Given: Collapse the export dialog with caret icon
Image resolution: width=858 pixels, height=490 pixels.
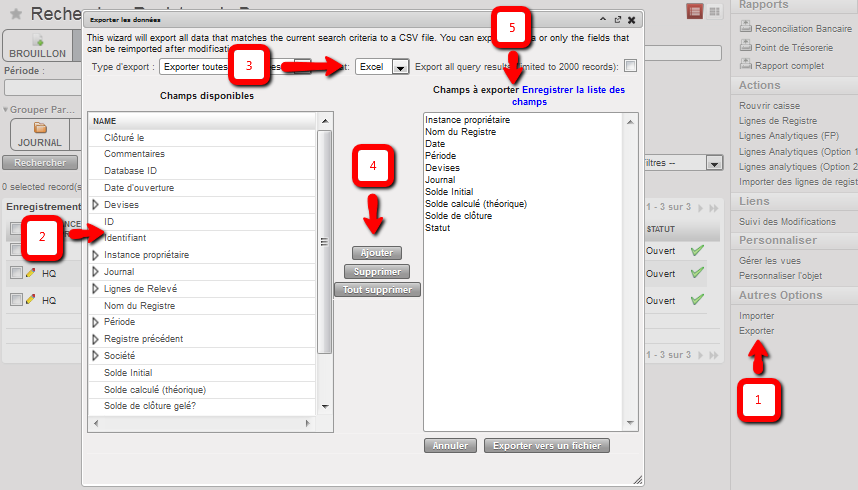Looking at the screenshot, I should point(602,19).
